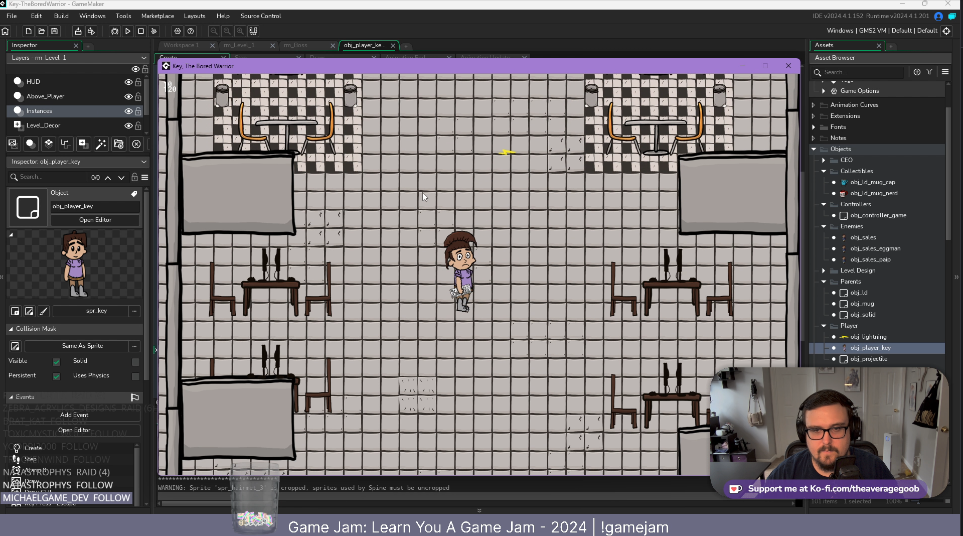Collapse the Objects folder
The height and width of the screenshot is (536, 963).
pos(814,149)
